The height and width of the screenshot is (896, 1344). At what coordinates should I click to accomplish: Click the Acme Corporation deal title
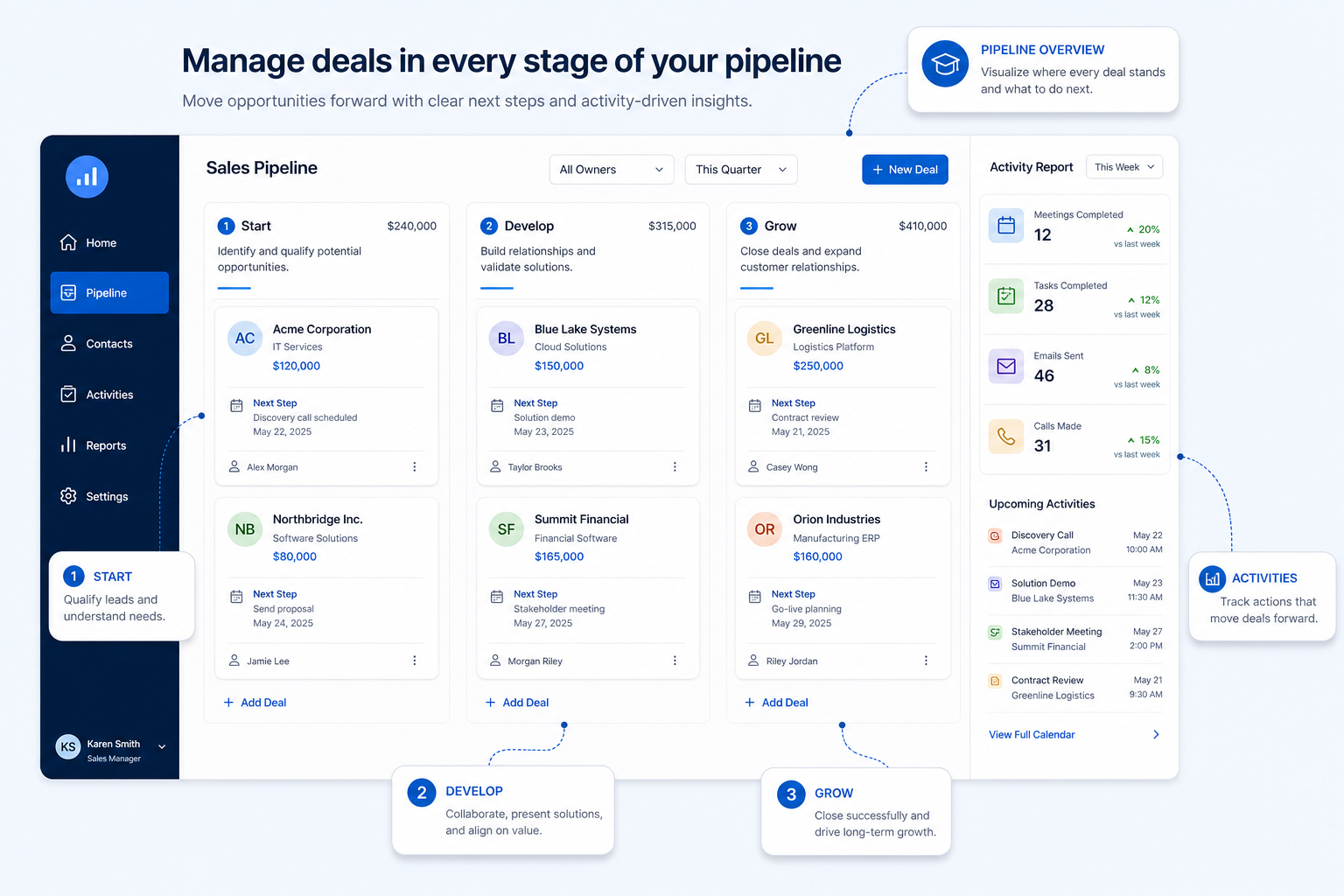click(322, 329)
